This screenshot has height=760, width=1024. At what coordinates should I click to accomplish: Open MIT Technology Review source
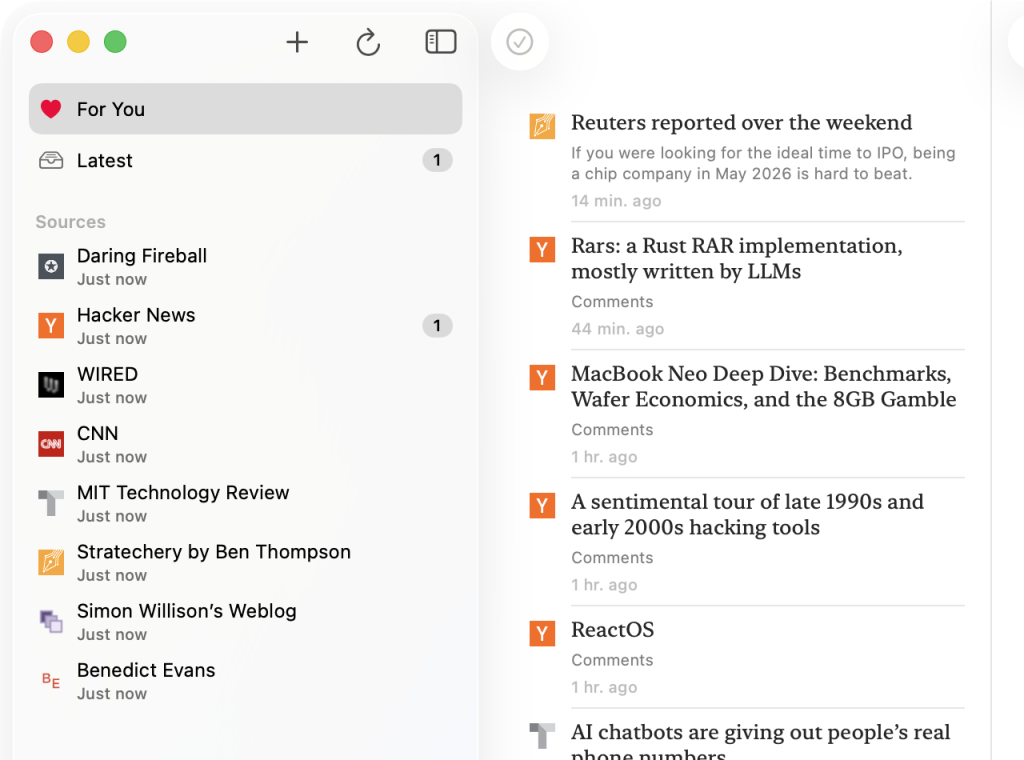point(246,503)
